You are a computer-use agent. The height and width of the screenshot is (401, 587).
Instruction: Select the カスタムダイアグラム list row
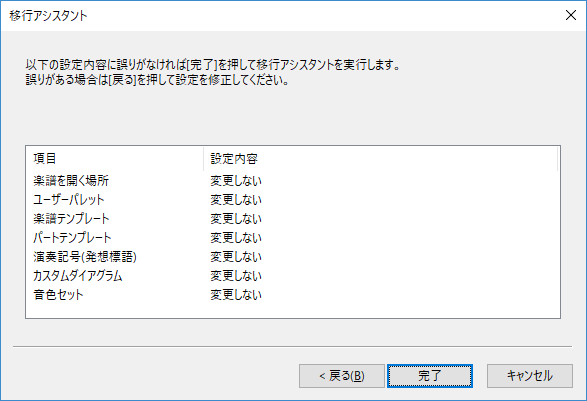pos(293,276)
